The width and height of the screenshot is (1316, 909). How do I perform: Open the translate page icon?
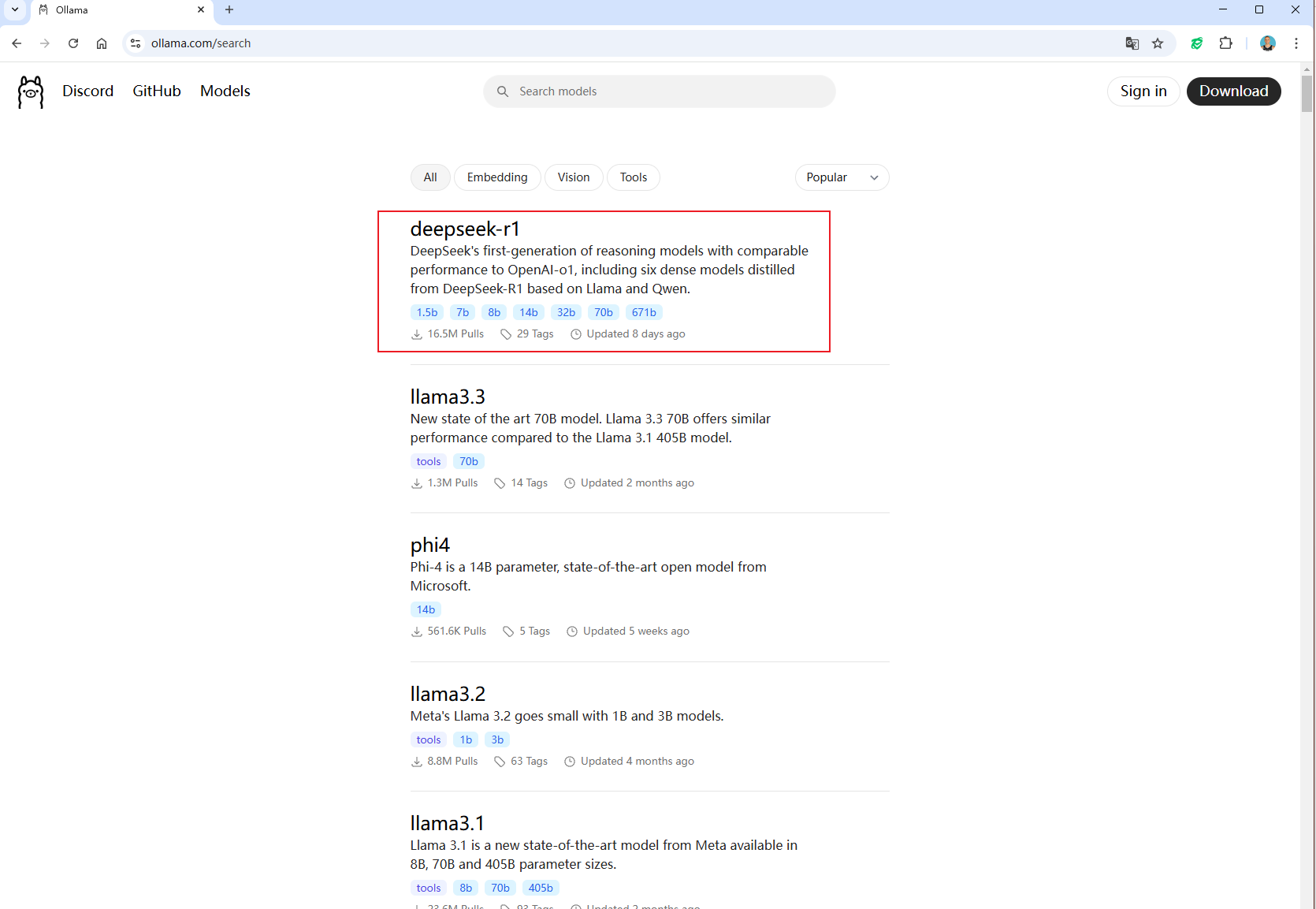coord(1132,43)
